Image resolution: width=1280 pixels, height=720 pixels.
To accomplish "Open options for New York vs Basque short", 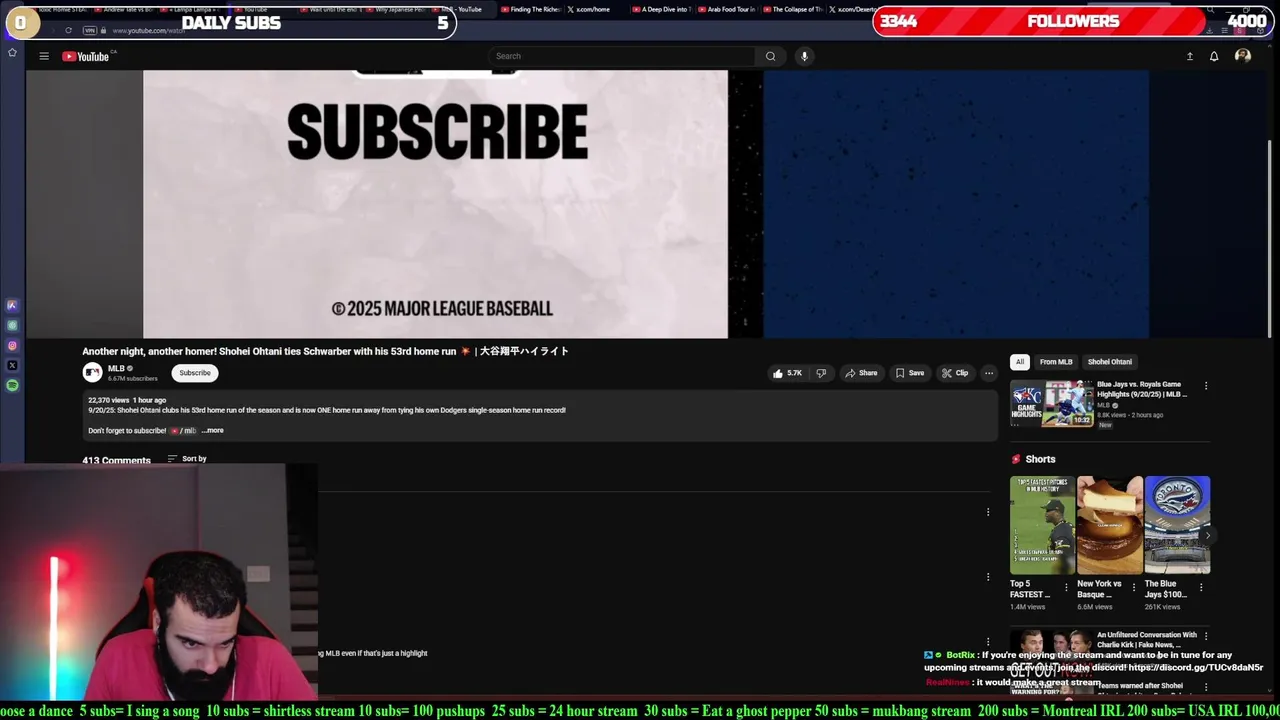I will click(x=1133, y=588).
